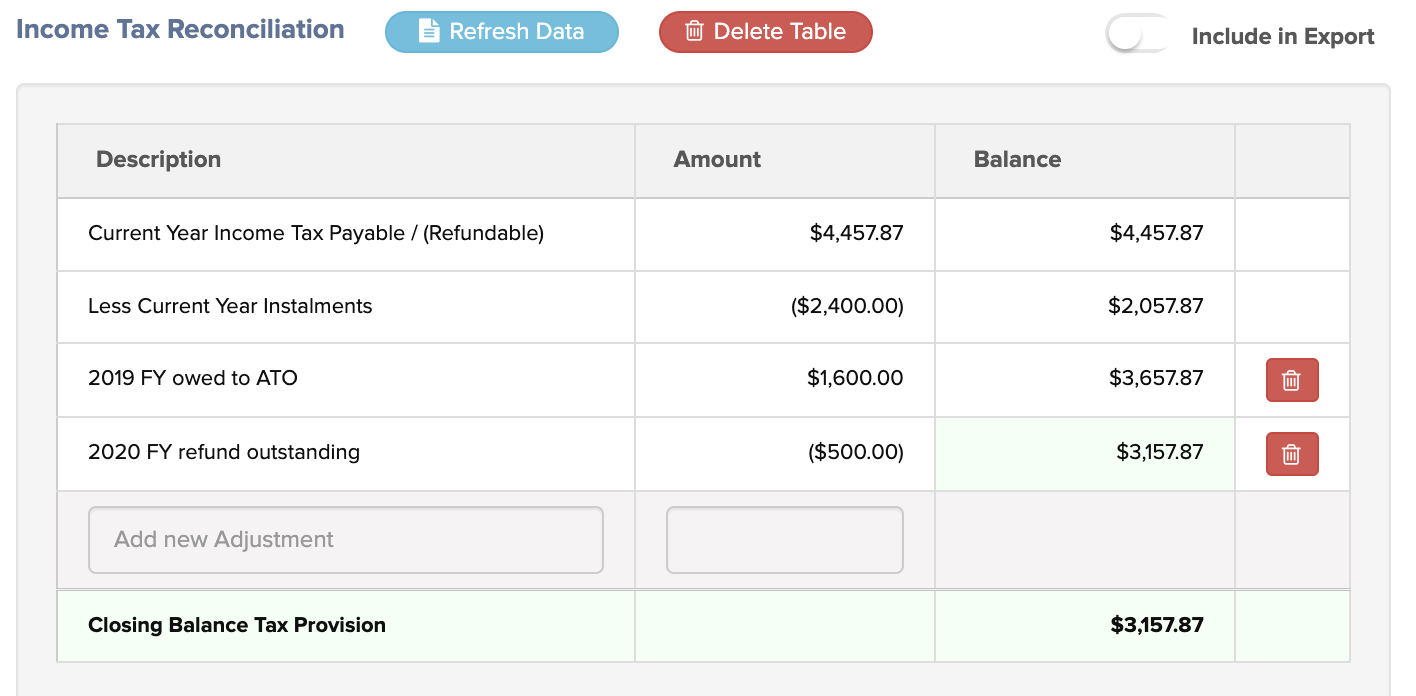The image size is (1416, 696).
Task: Click the Amount column header
Action: point(717,159)
